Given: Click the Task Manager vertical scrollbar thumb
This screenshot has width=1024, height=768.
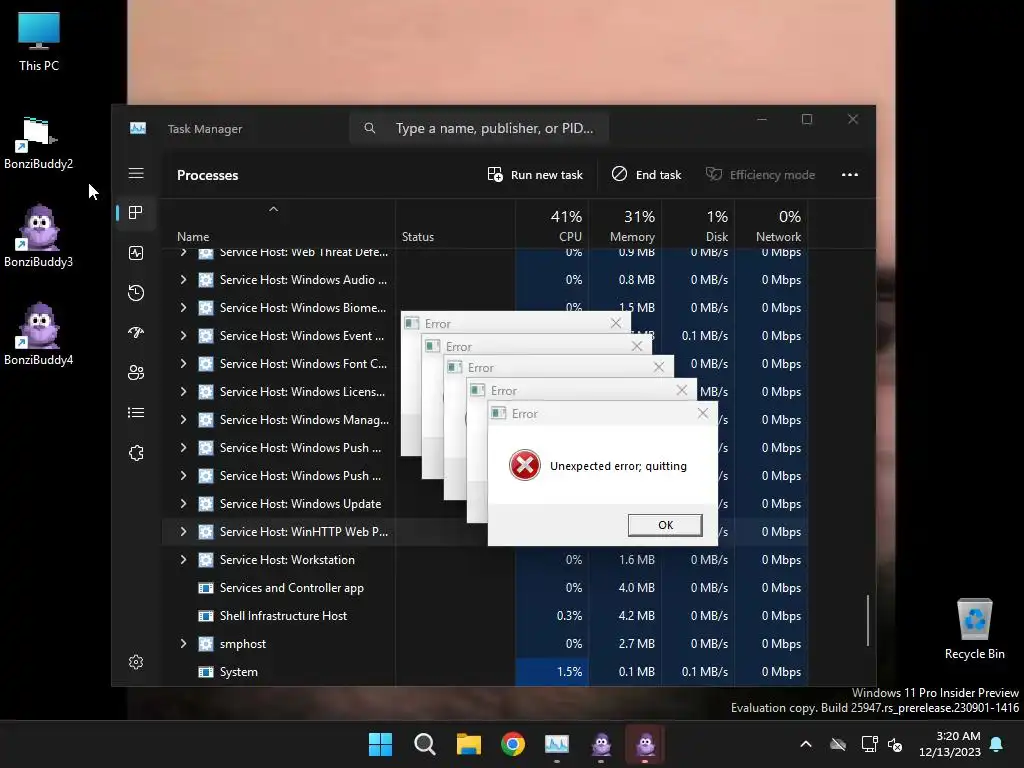Looking at the screenshot, I should coord(868,620).
